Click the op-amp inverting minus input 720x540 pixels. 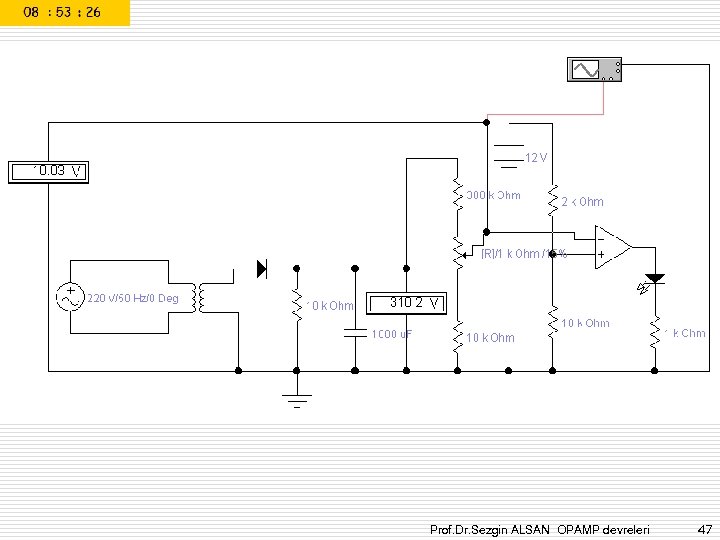(601, 239)
